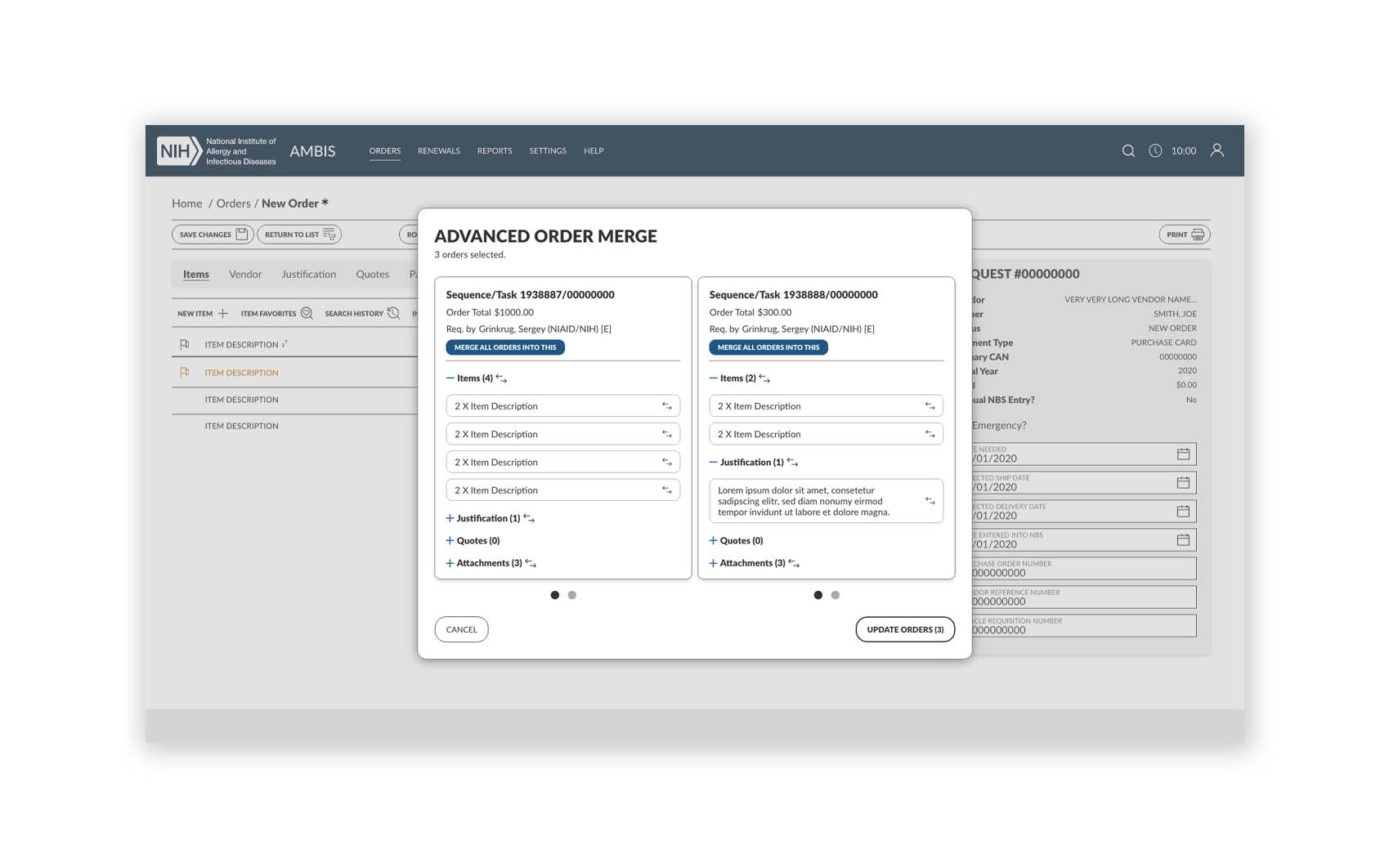This screenshot has height=868, width=1389.
Task: Click the printer icon in Print button
Action: [x=1198, y=235]
